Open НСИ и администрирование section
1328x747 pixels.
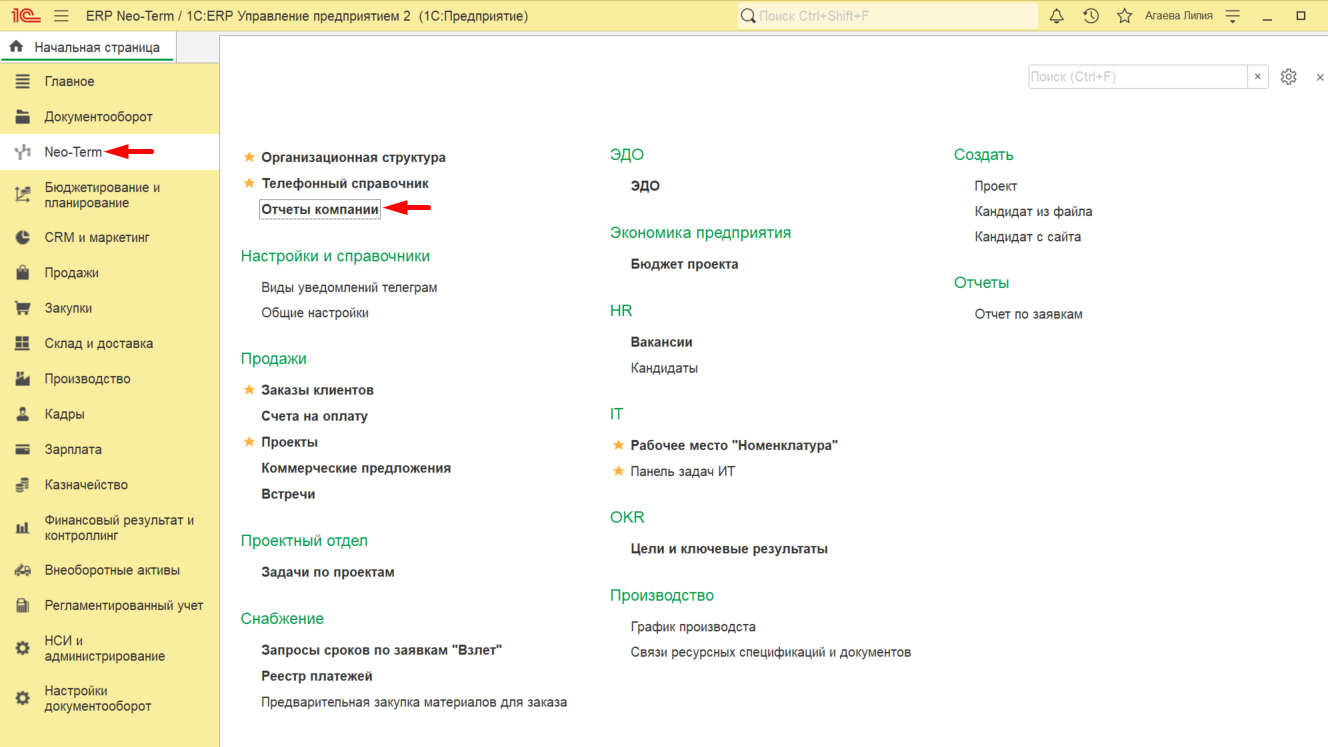coord(109,649)
